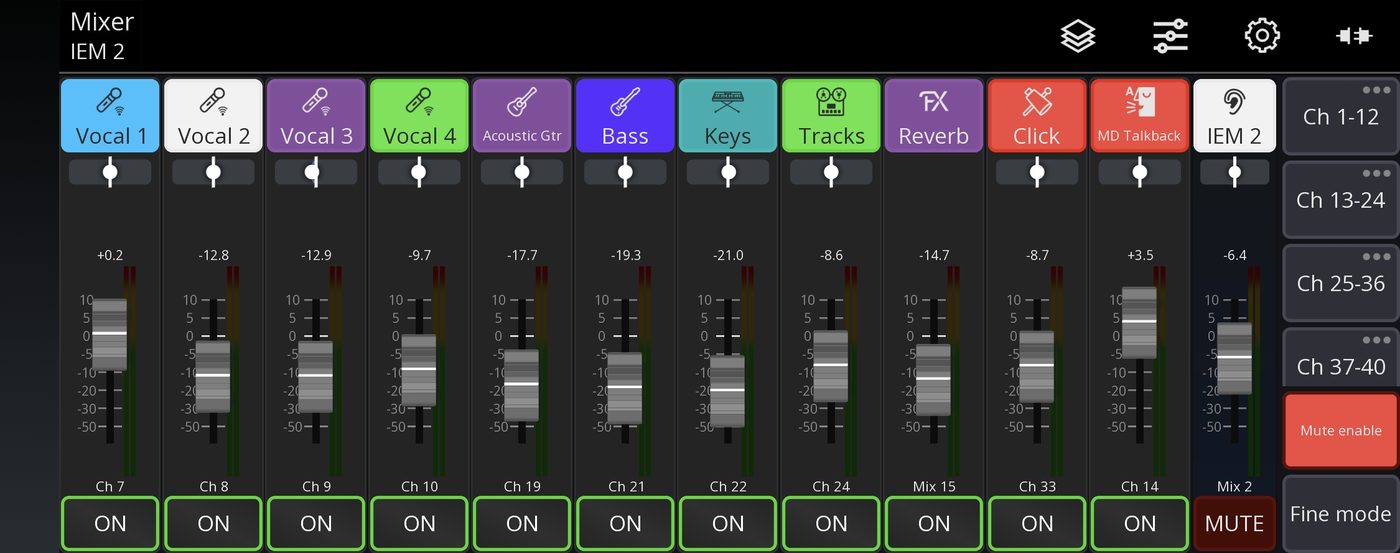Viewport: 1400px width, 553px height.
Task: Switch to the Ch 13-24 layer
Action: tap(1341, 200)
